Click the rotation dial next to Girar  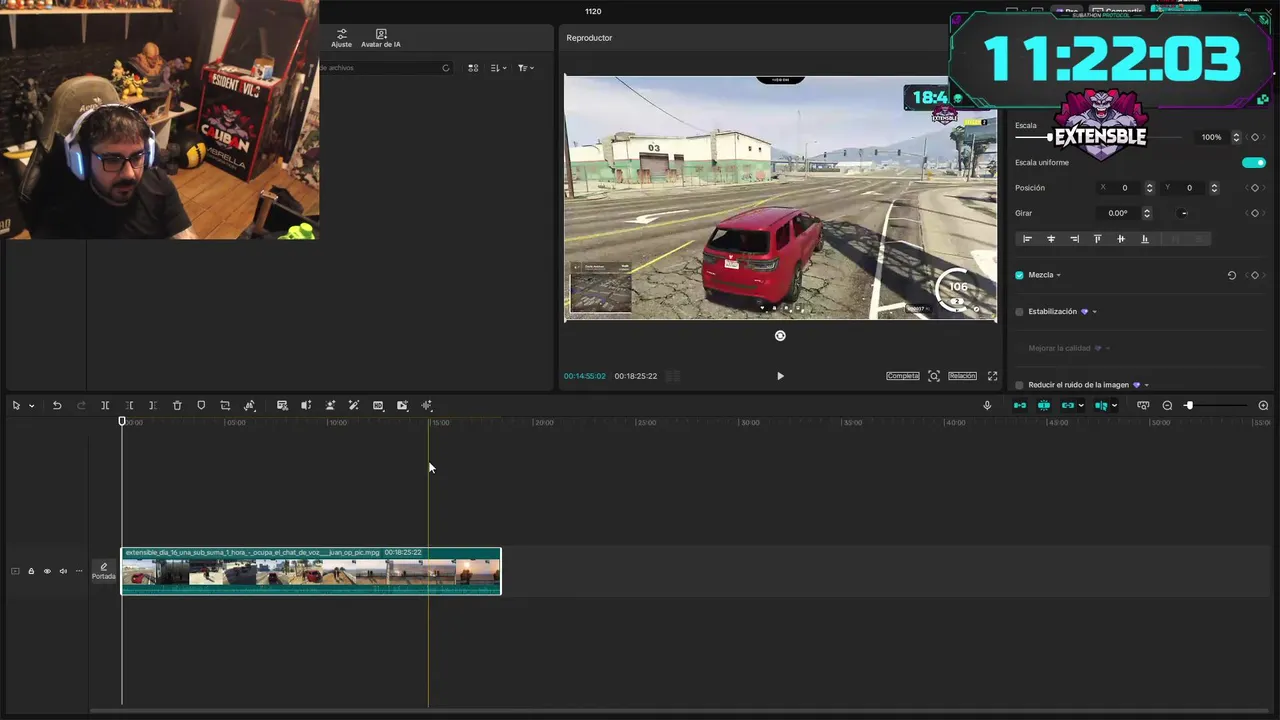coord(1184,213)
